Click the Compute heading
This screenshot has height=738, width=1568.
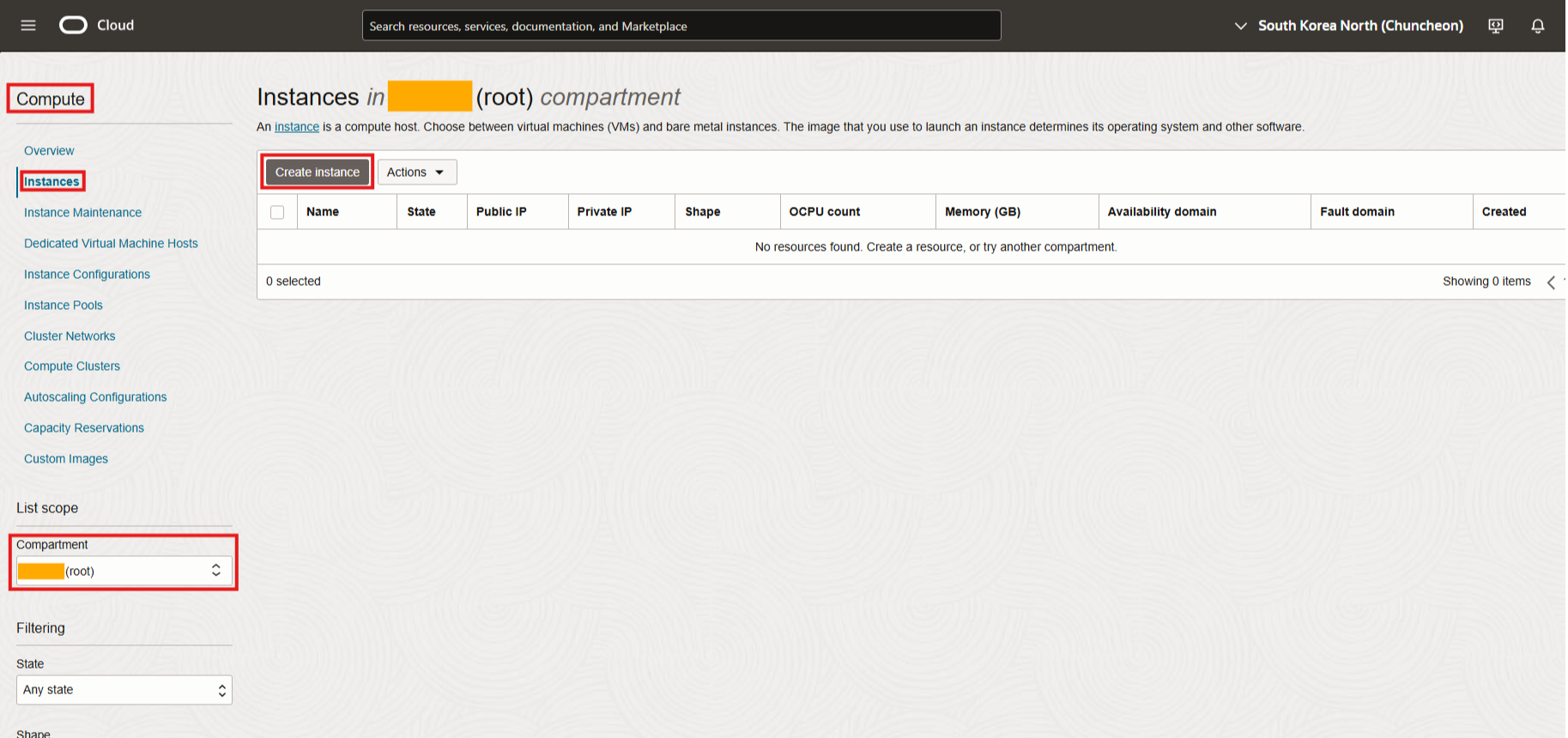tap(51, 100)
